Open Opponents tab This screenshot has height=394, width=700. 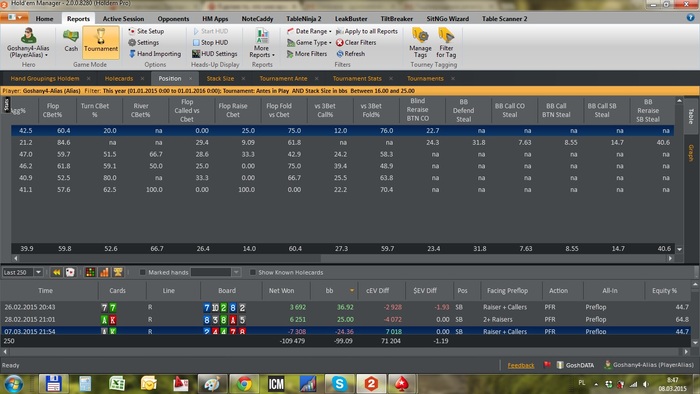173,19
